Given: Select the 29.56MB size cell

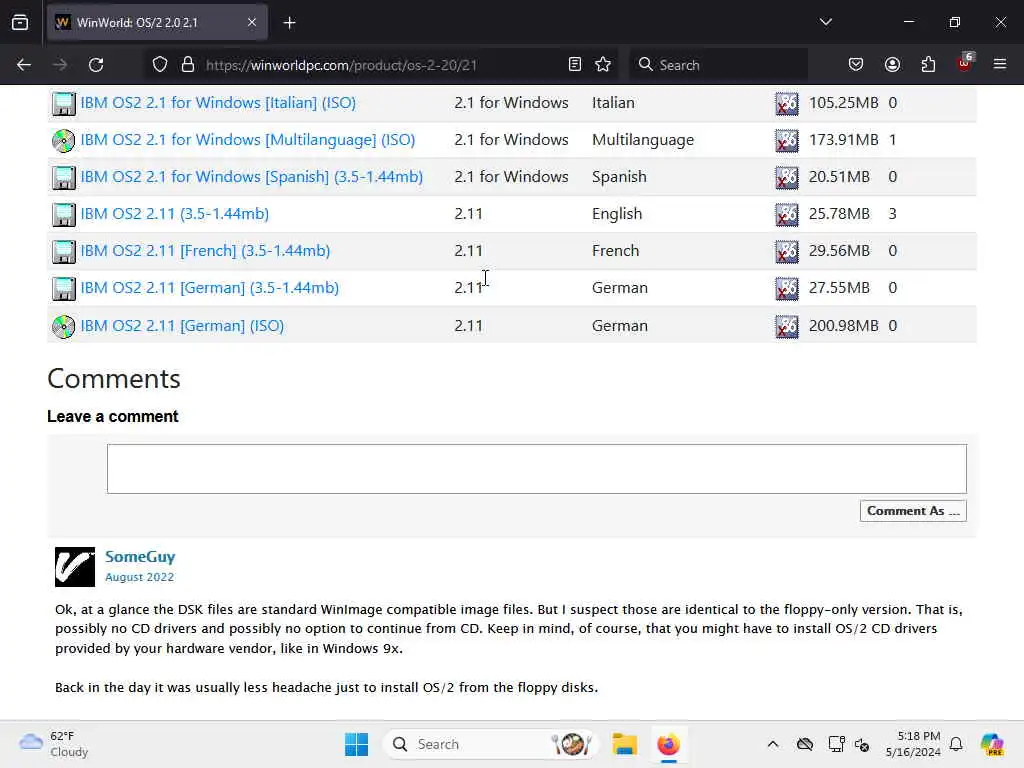Looking at the screenshot, I should coord(839,251).
